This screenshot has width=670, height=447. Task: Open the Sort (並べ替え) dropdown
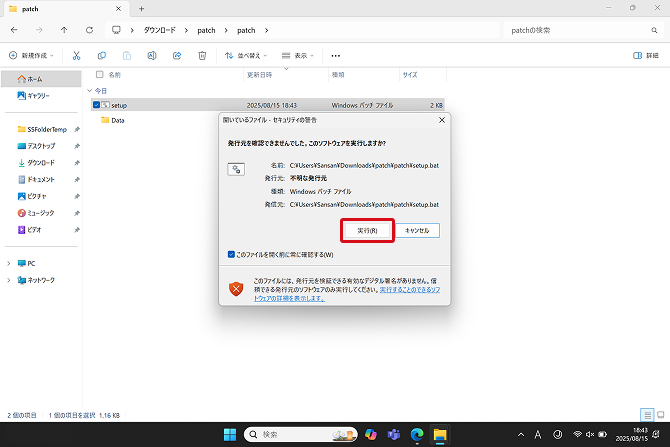[246, 56]
